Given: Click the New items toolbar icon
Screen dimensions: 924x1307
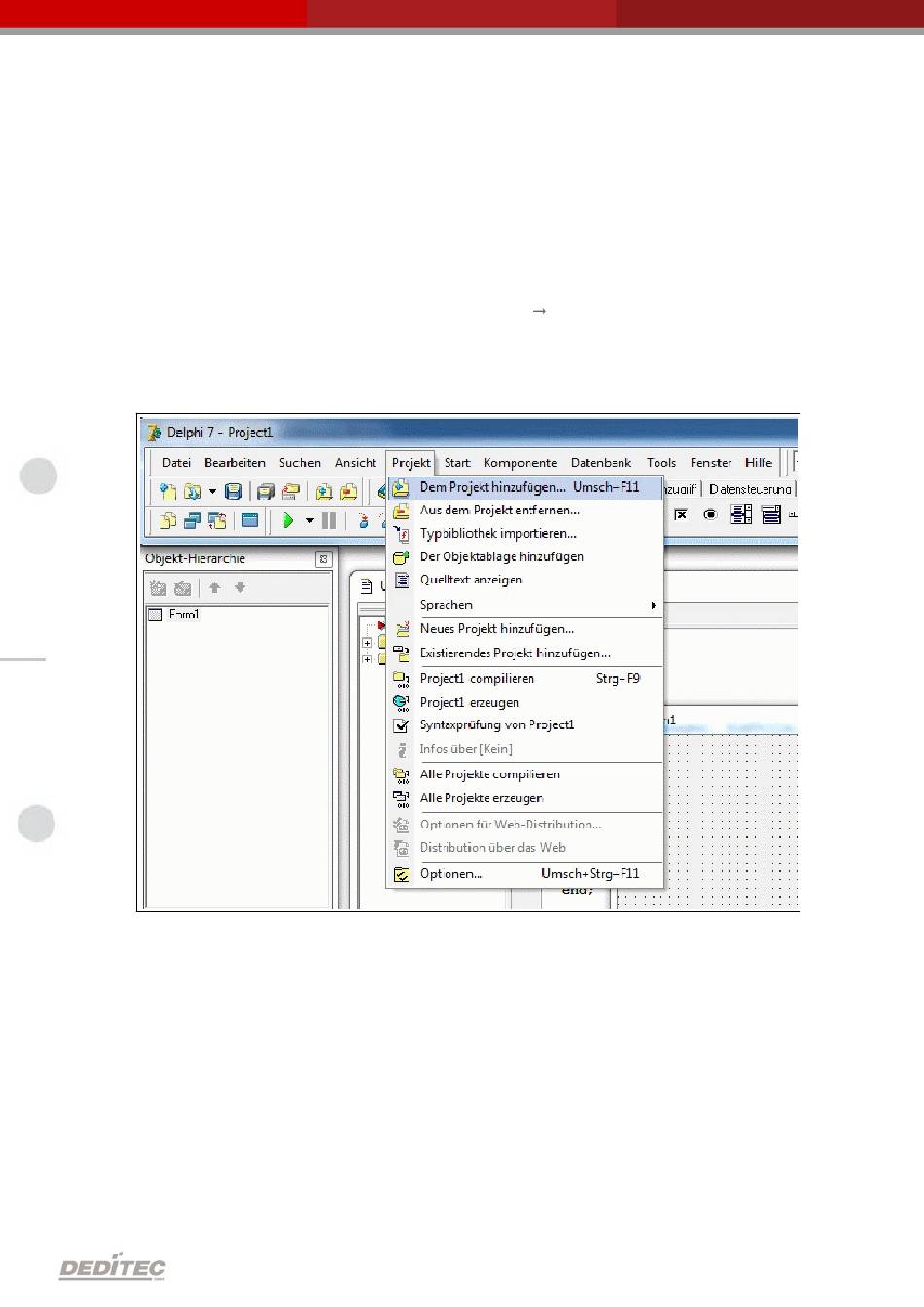Looking at the screenshot, I should (x=167, y=492).
